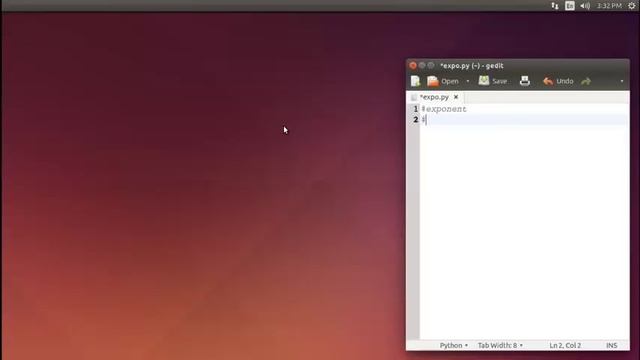This screenshot has width=640, height=360.
Task: Maximize the gedit window
Action: pos(431,65)
